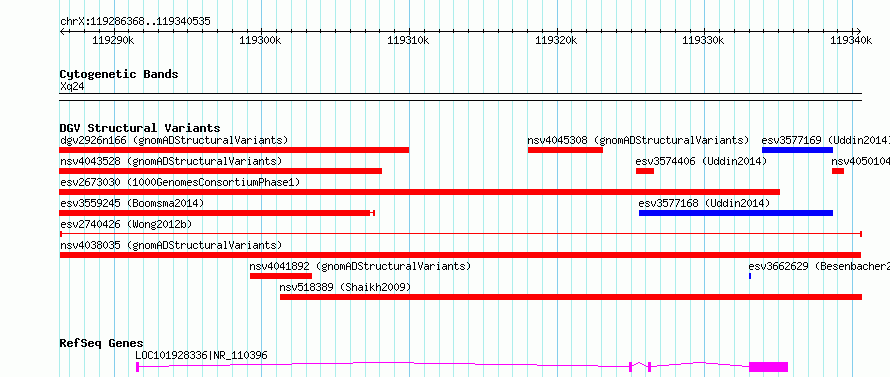This screenshot has height=377, width=890.
Task: Click small red bar under esv3574406
Action: pos(645,171)
